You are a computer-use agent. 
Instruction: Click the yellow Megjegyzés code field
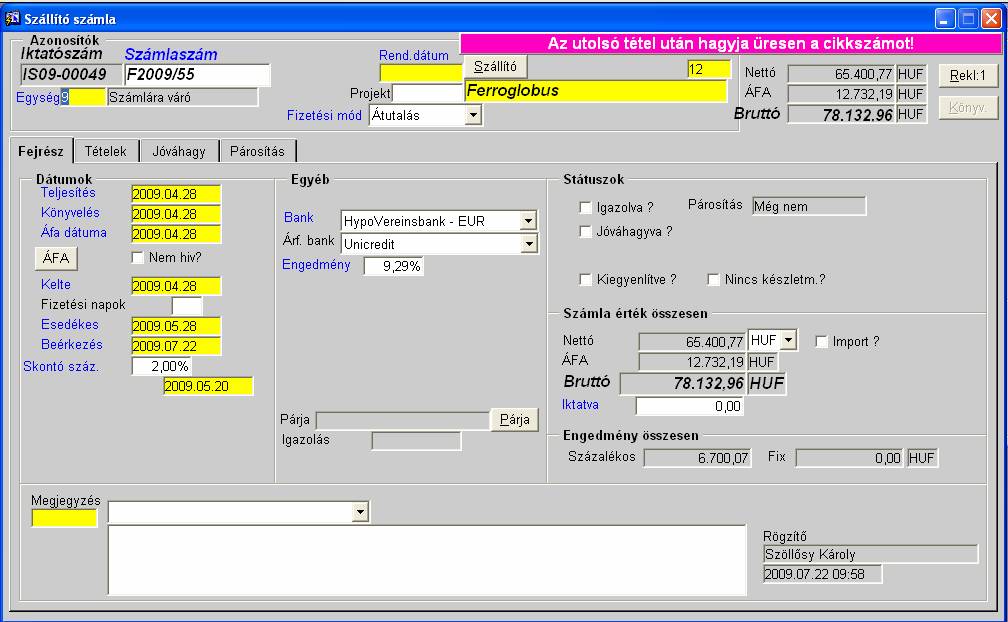tap(64, 518)
